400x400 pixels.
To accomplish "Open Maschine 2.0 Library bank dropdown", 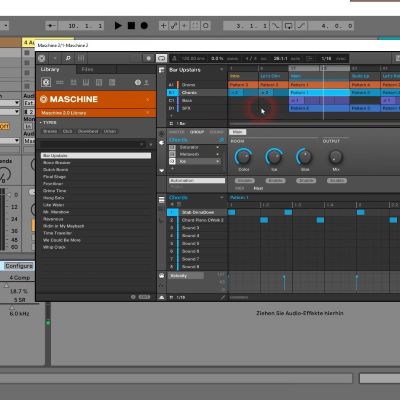I will click(x=96, y=113).
